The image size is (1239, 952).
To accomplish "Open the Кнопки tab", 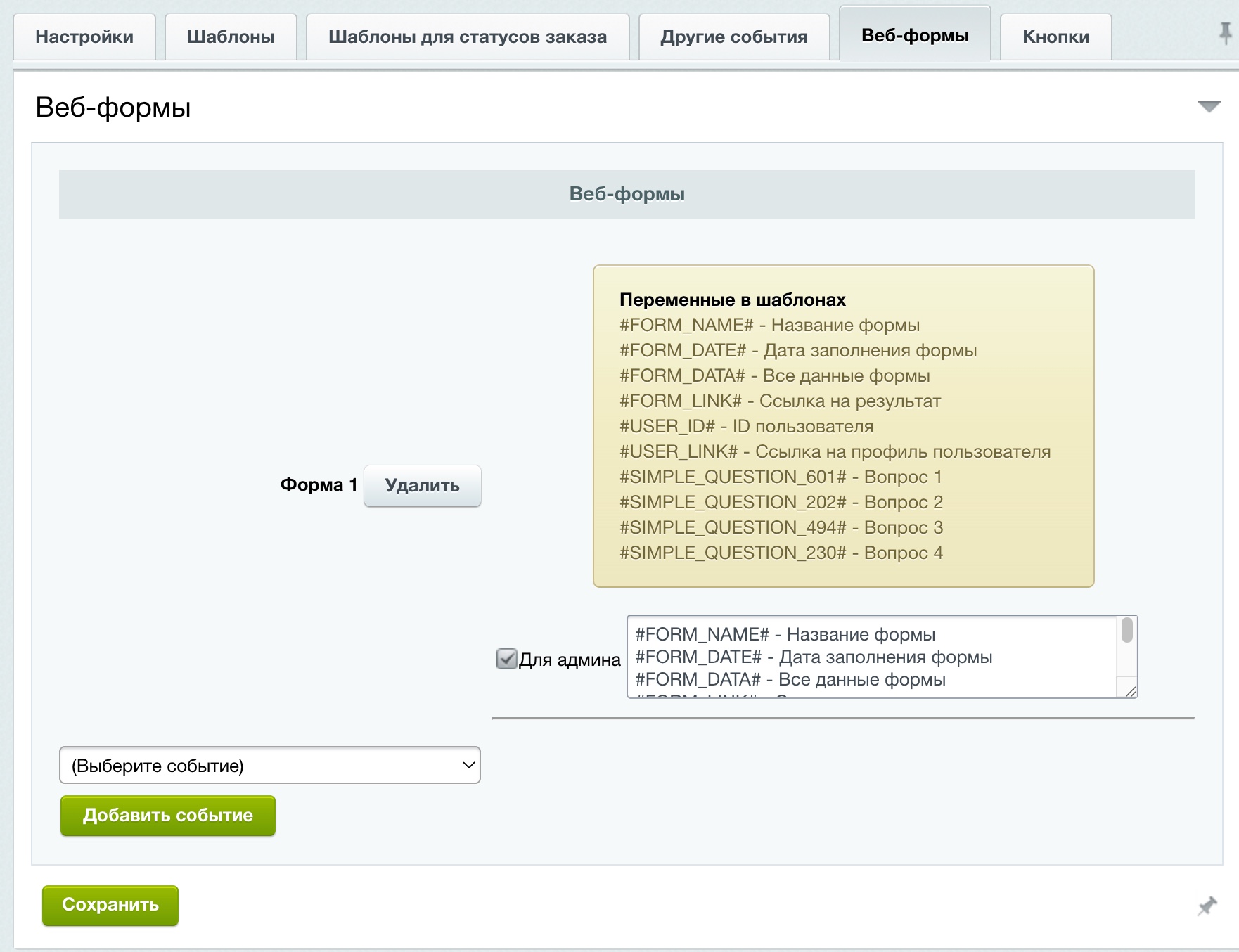I will 1055,37.
